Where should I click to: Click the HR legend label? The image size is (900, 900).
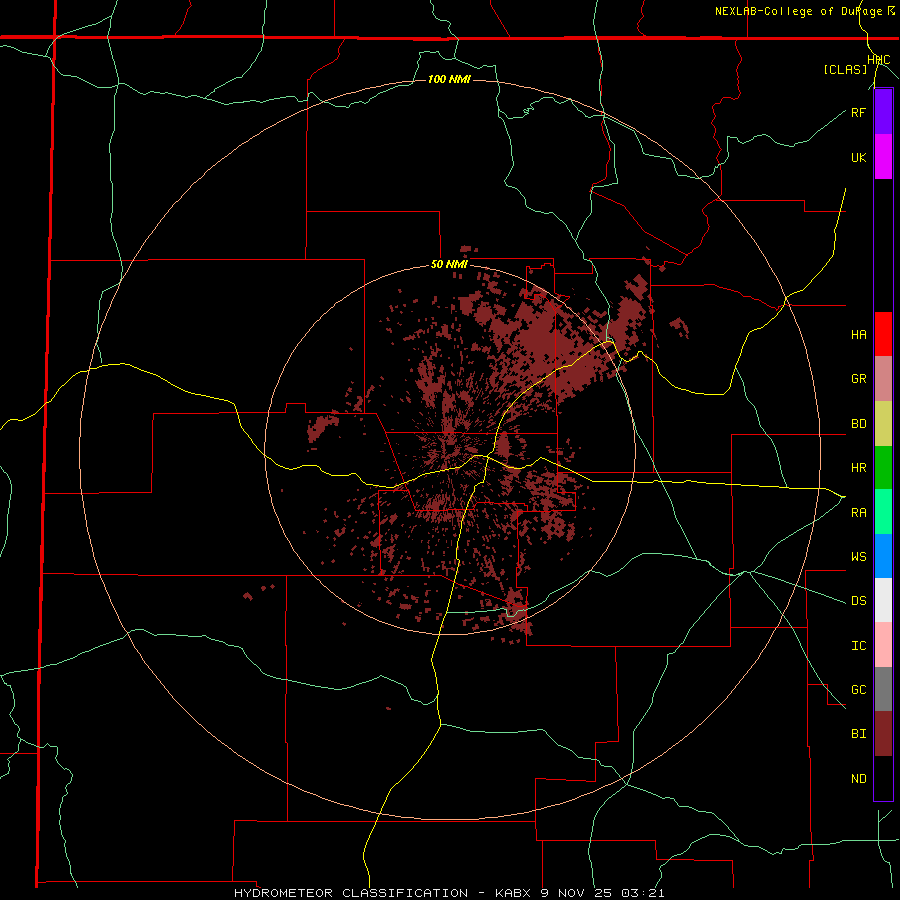tap(858, 468)
